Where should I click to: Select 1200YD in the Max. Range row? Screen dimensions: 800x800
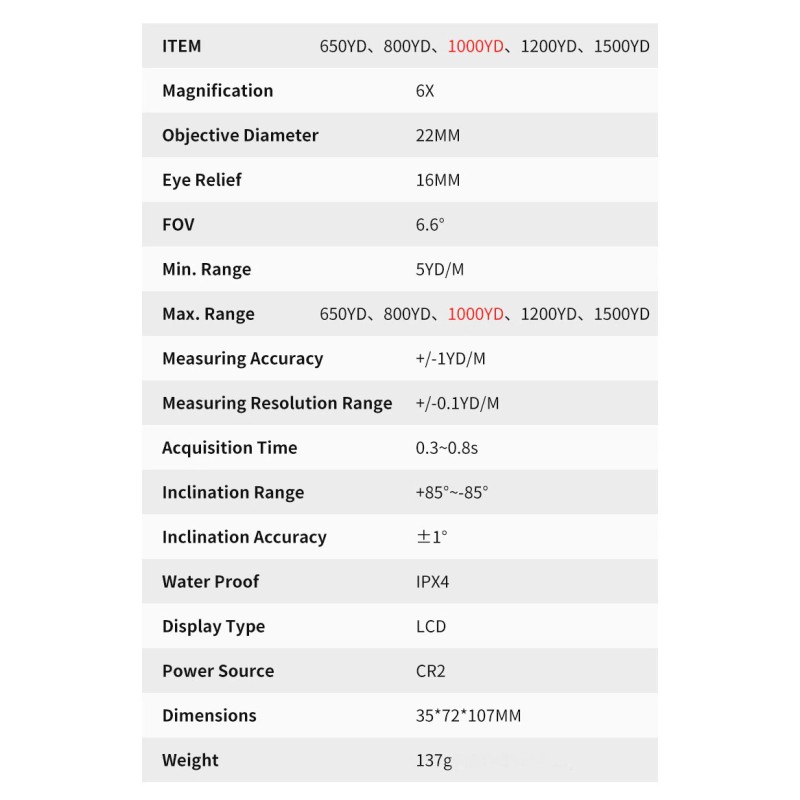[x=549, y=314]
